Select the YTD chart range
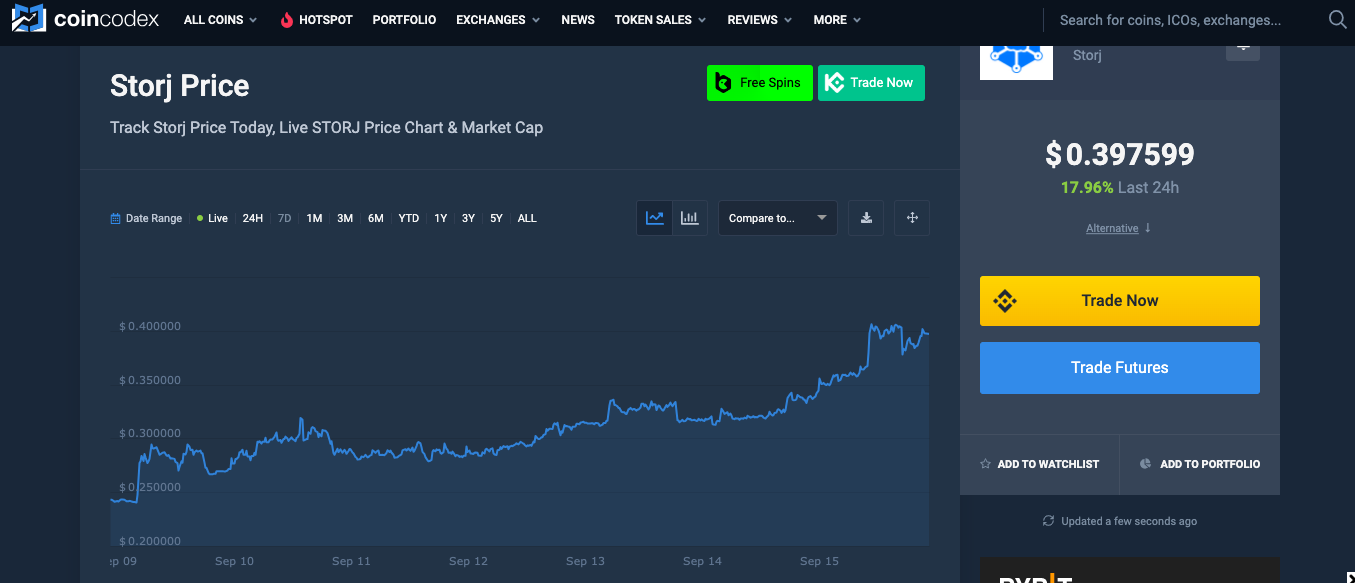This screenshot has height=583, width=1355. [x=409, y=218]
